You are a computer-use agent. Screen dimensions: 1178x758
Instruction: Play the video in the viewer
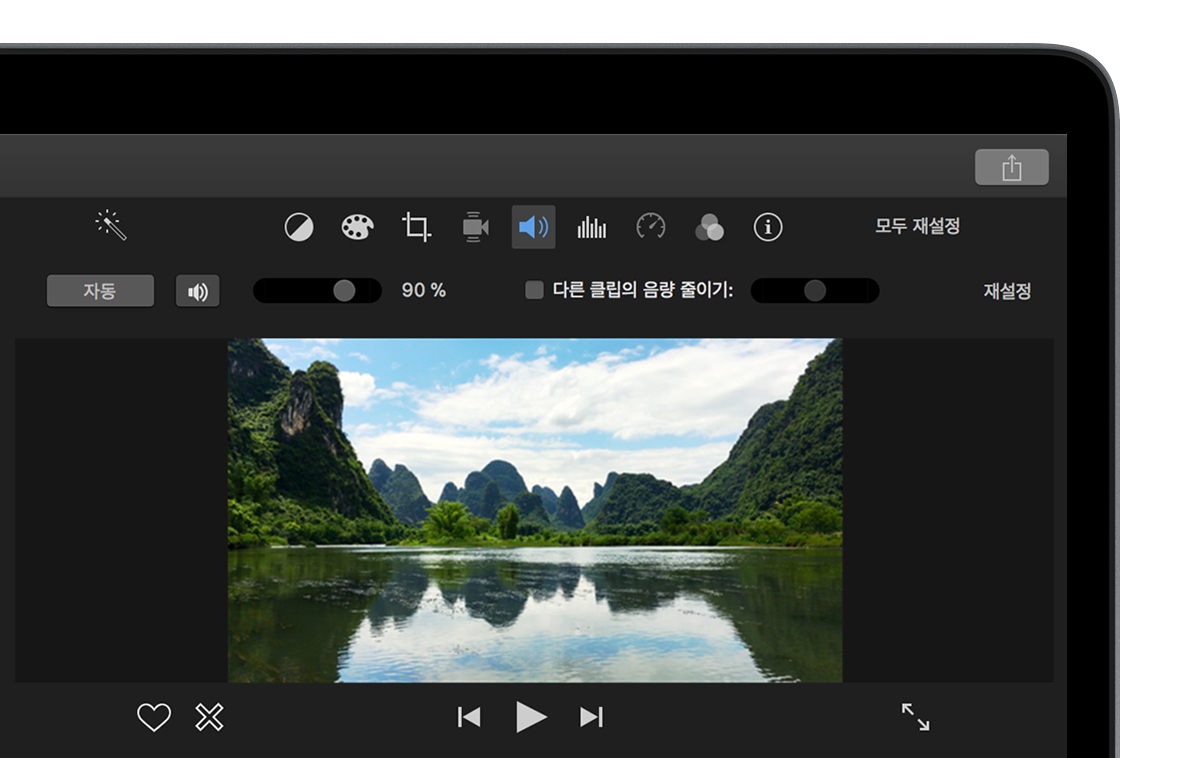click(x=531, y=716)
